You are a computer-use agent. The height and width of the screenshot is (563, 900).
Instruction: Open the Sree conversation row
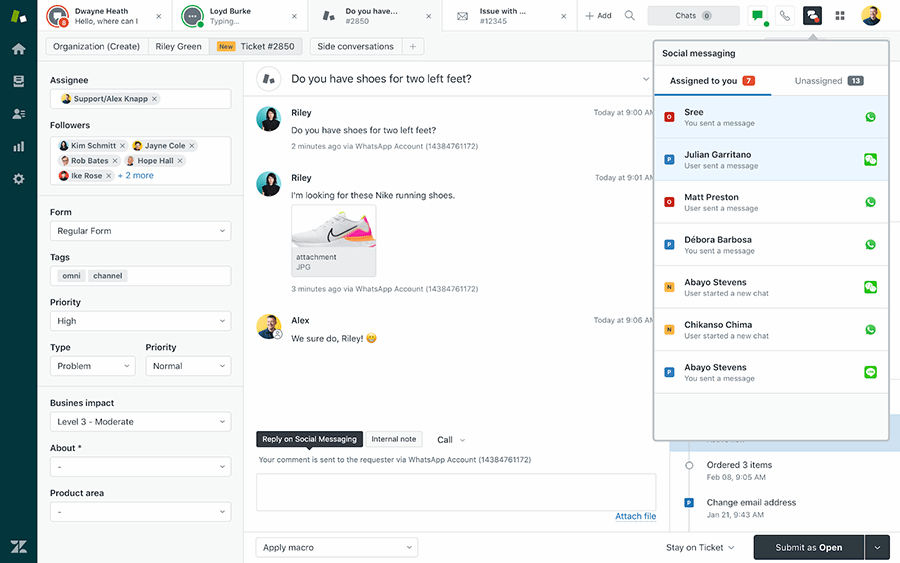click(771, 117)
